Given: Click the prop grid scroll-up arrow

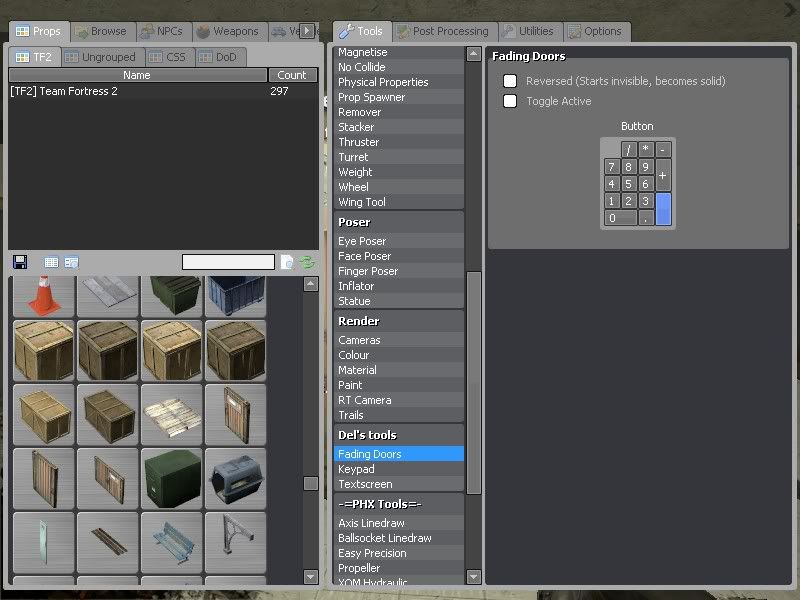Looking at the screenshot, I should coord(311,284).
